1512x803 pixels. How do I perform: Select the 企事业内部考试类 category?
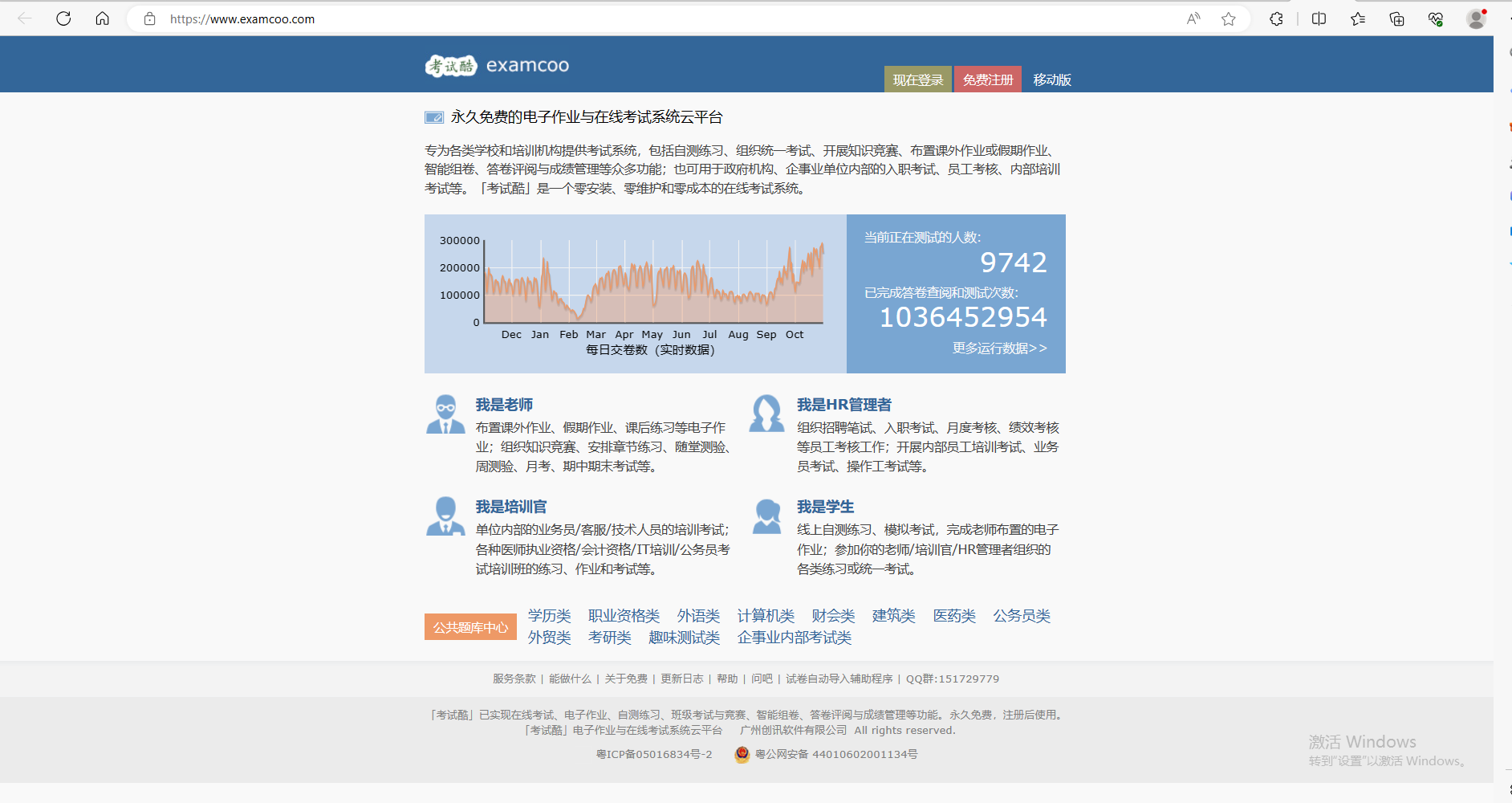point(795,638)
